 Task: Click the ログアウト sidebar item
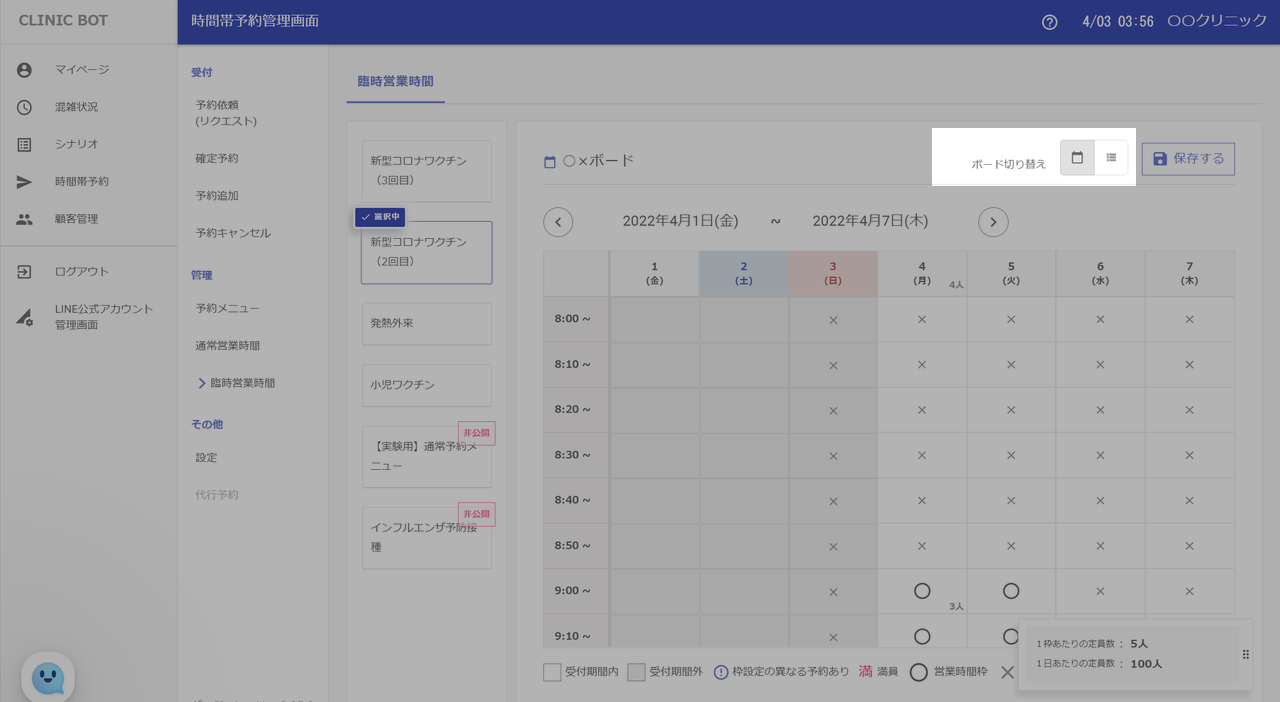point(81,272)
